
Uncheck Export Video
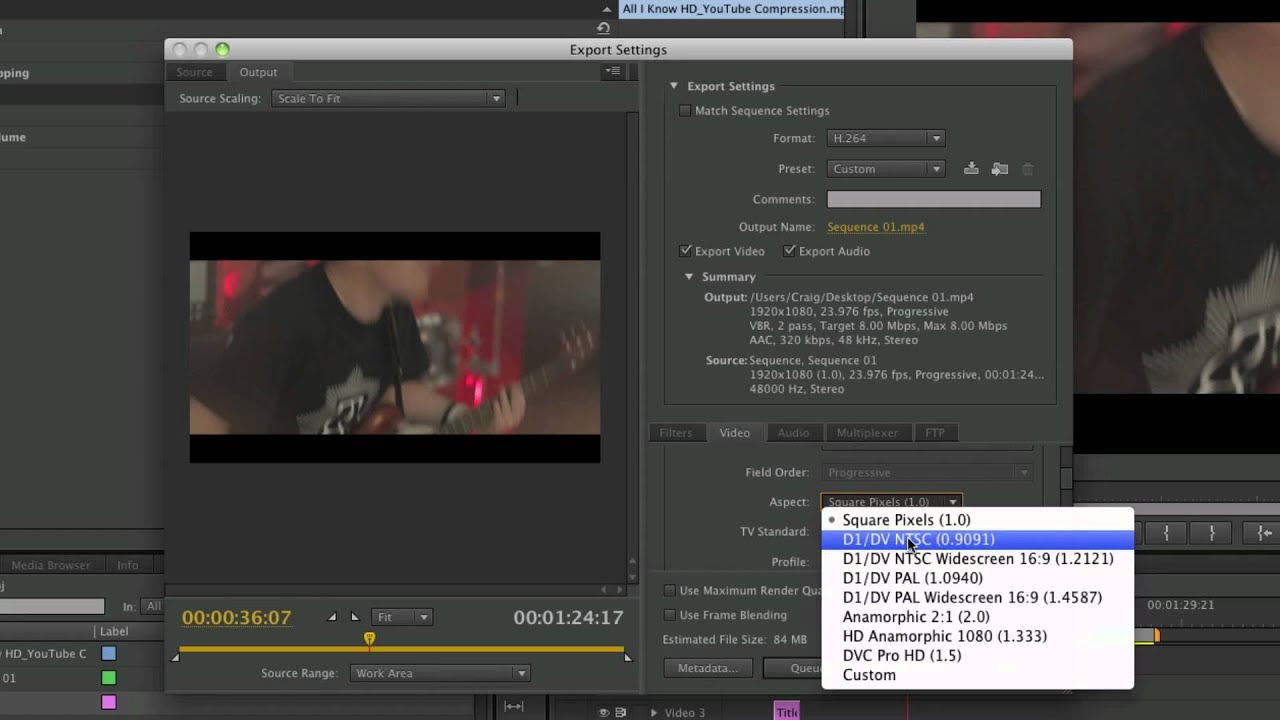point(685,251)
